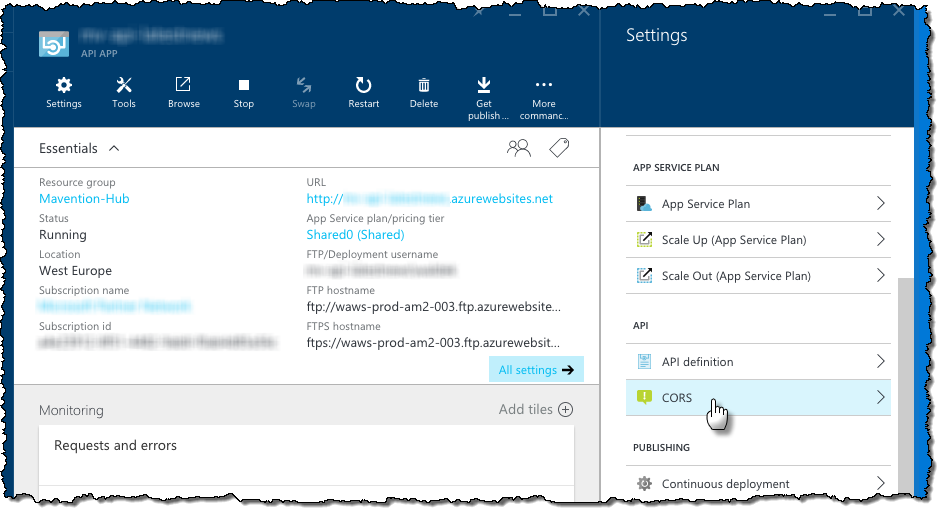Click the APP SERVICE PLAN section header

click(x=676, y=168)
